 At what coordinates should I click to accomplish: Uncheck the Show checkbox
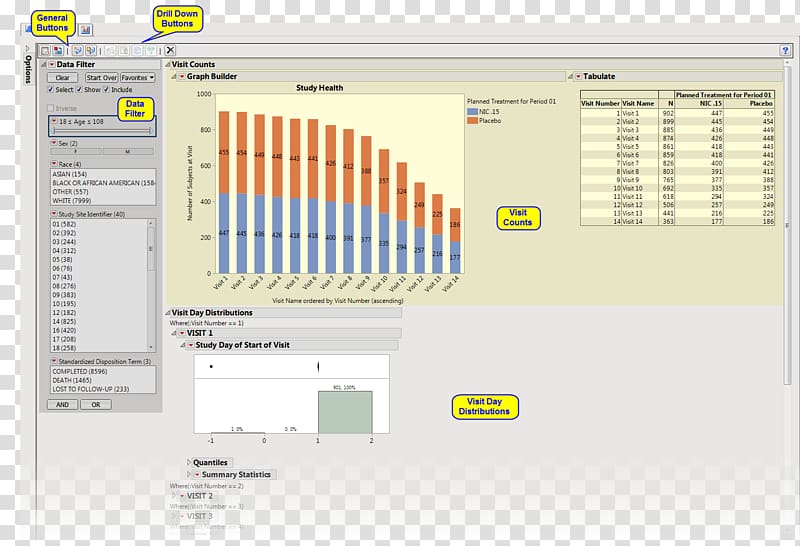click(x=78, y=90)
